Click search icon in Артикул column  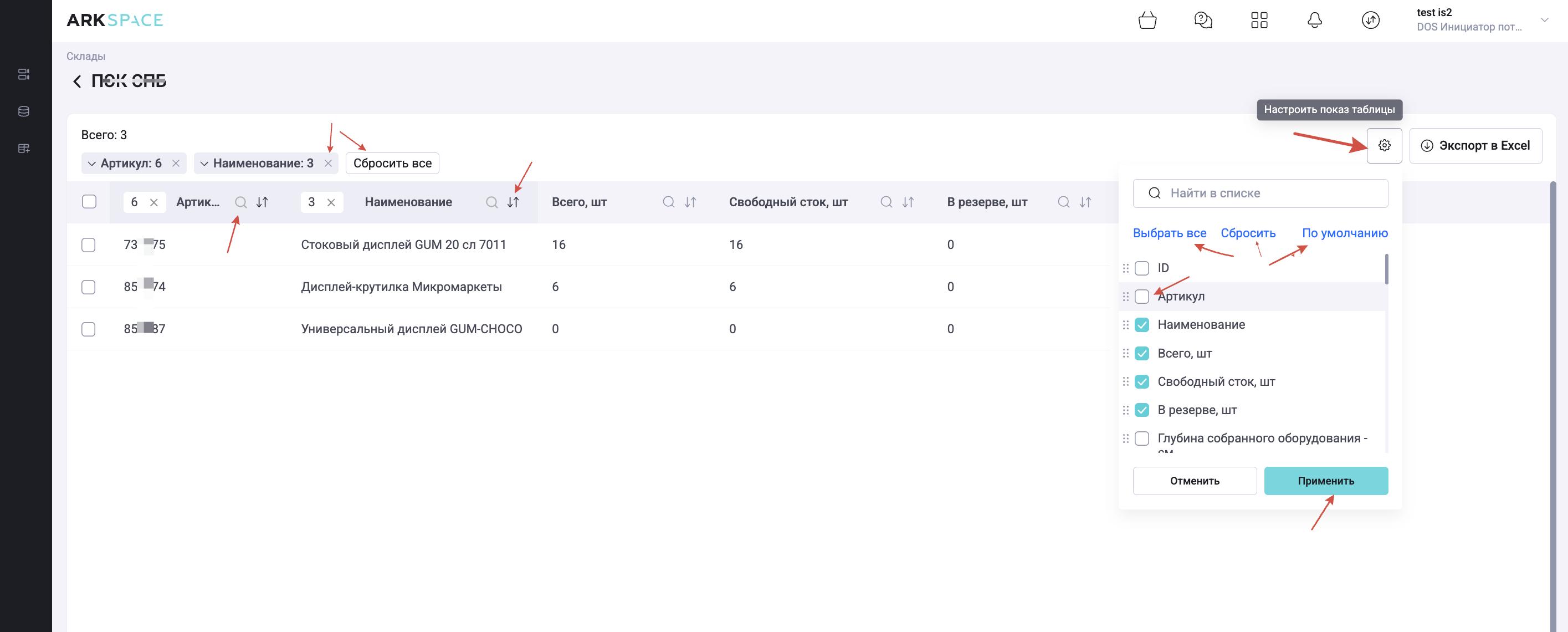(x=241, y=202)
